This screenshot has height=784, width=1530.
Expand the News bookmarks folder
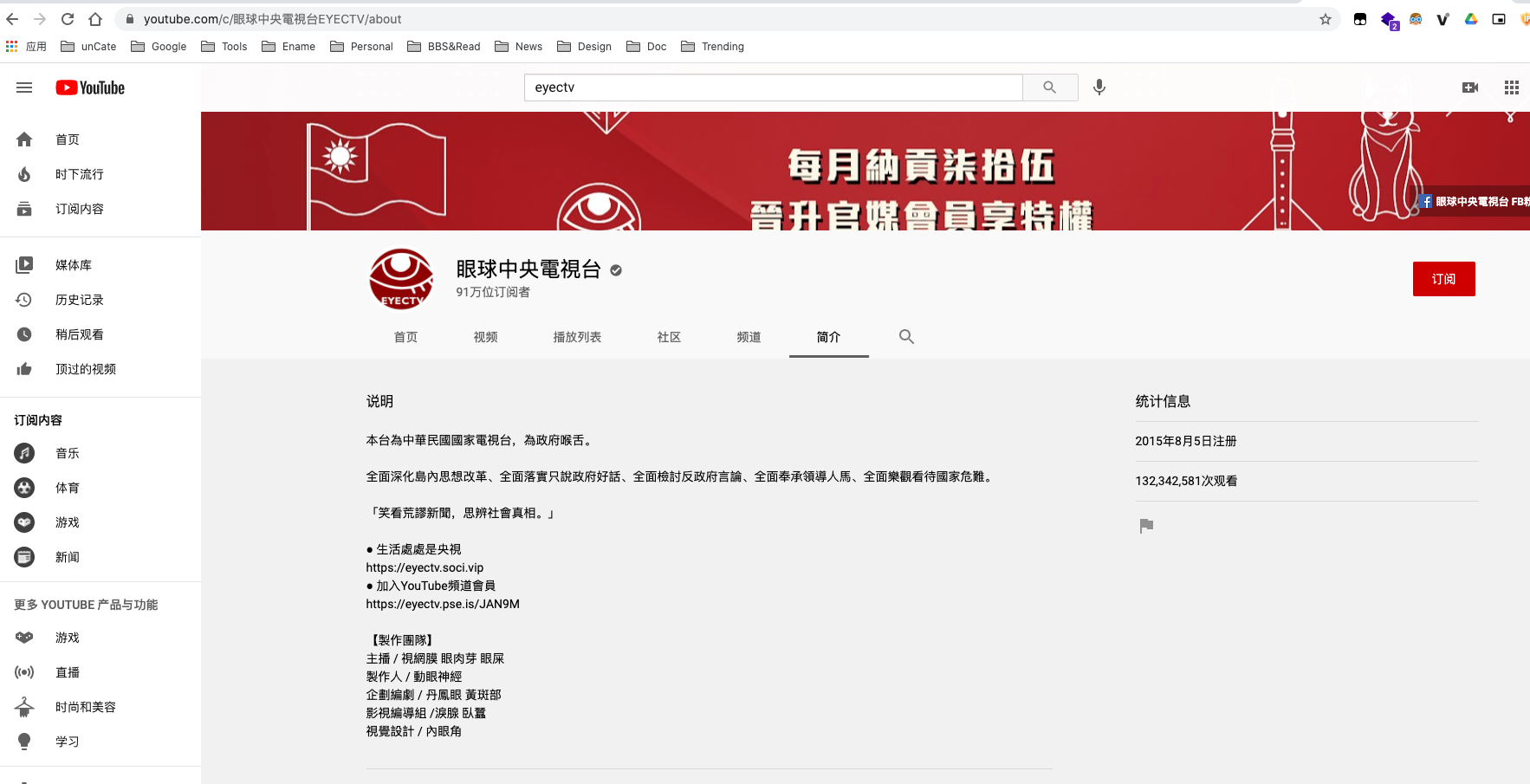click(518, 47)
